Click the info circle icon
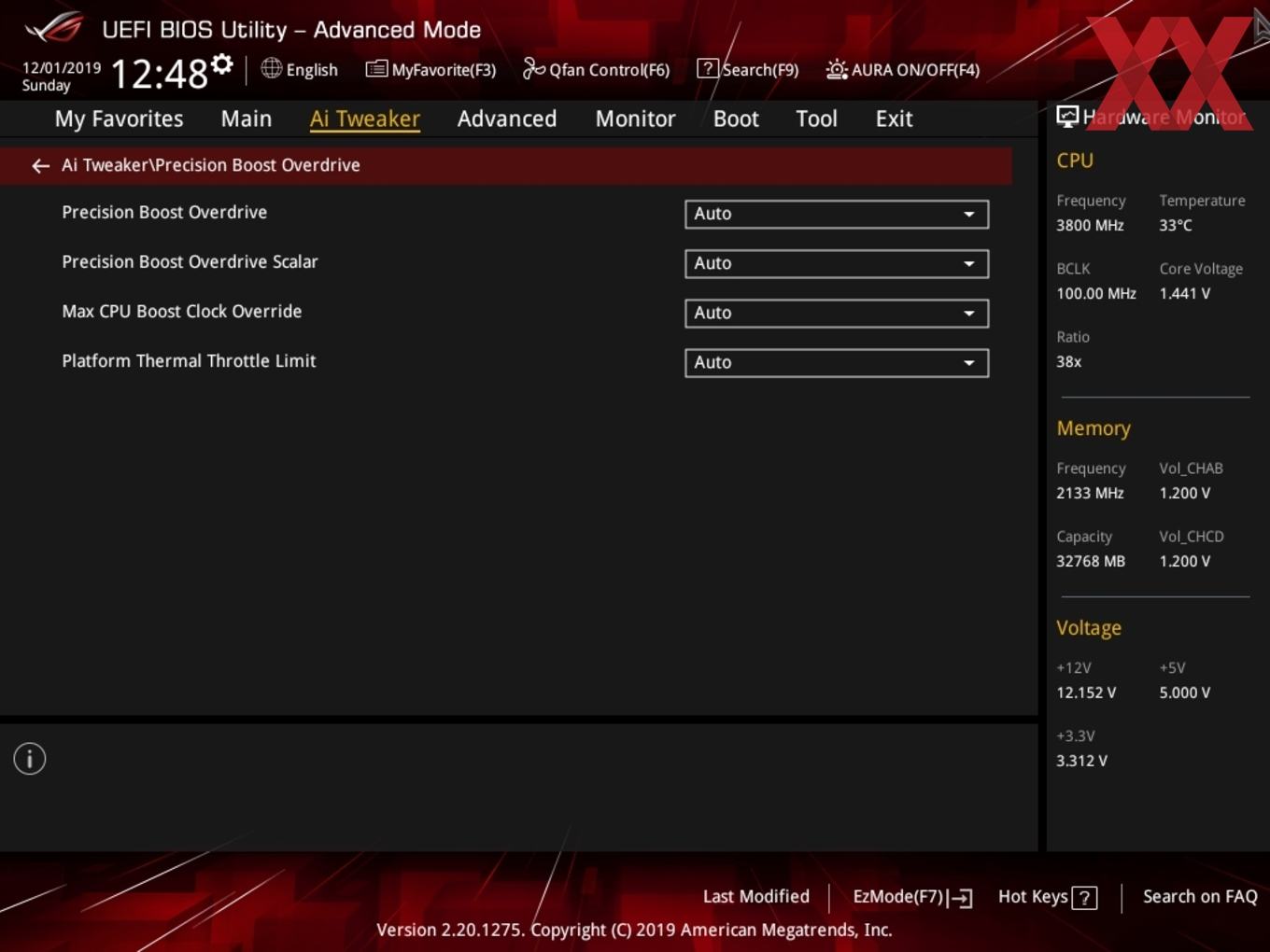This screenshot has height=952, width=1270. [30, 759]
